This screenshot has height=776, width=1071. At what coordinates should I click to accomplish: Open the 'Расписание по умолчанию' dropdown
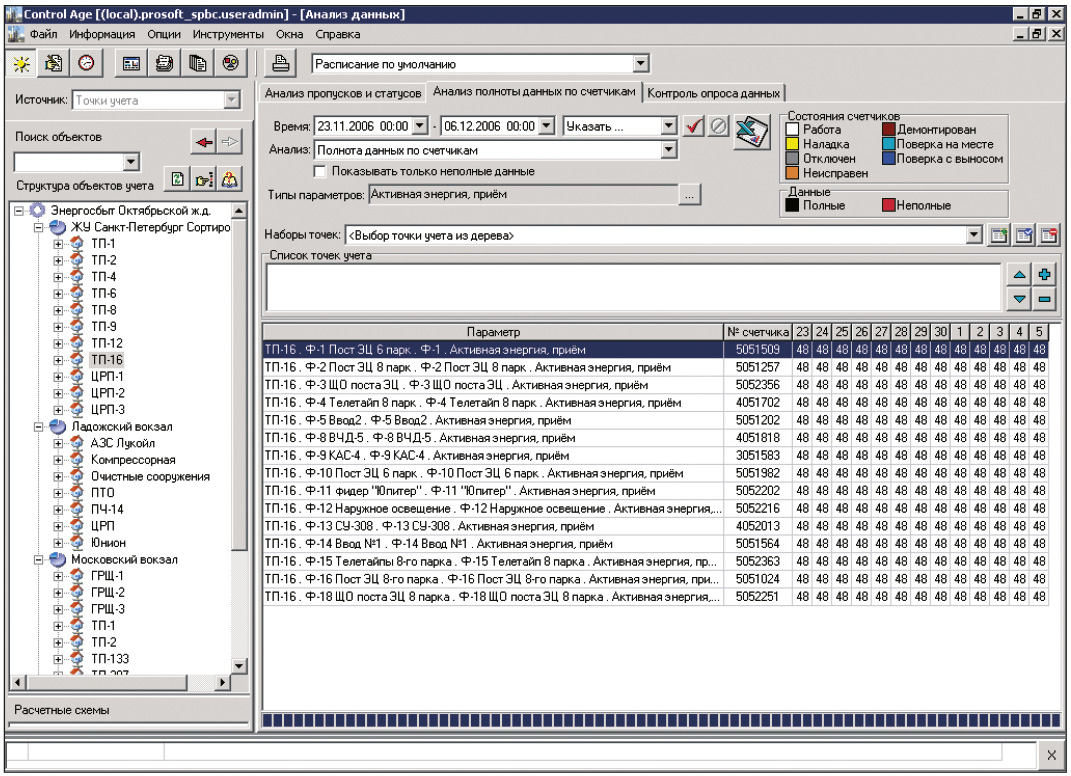point(640,64)
